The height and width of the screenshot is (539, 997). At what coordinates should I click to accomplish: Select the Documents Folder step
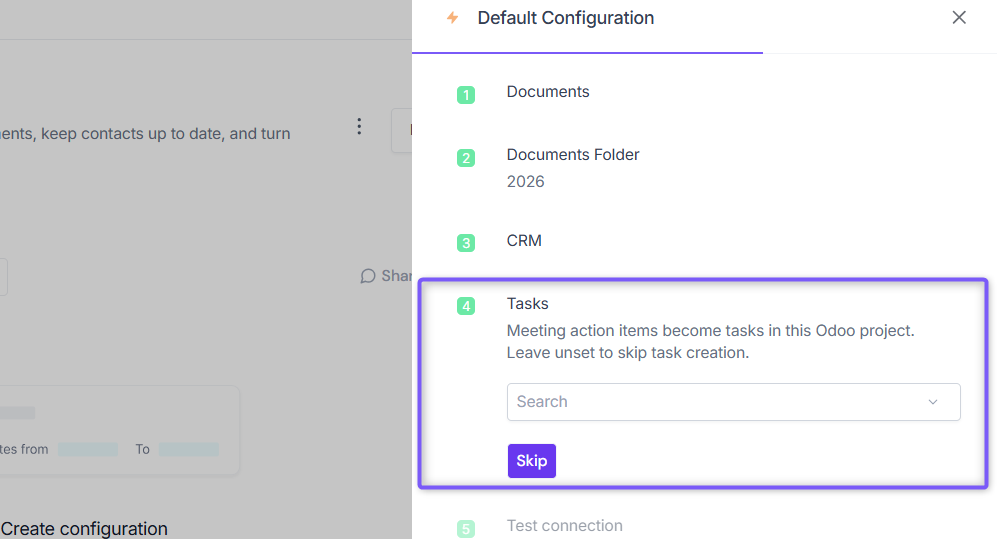click(573, 154)
